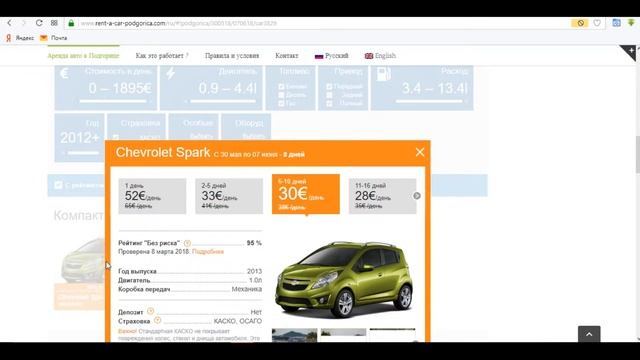This screenshot has width=640, height=360.
Task: Reload the page with the refresh icon
Action: (x=39, y=23)
